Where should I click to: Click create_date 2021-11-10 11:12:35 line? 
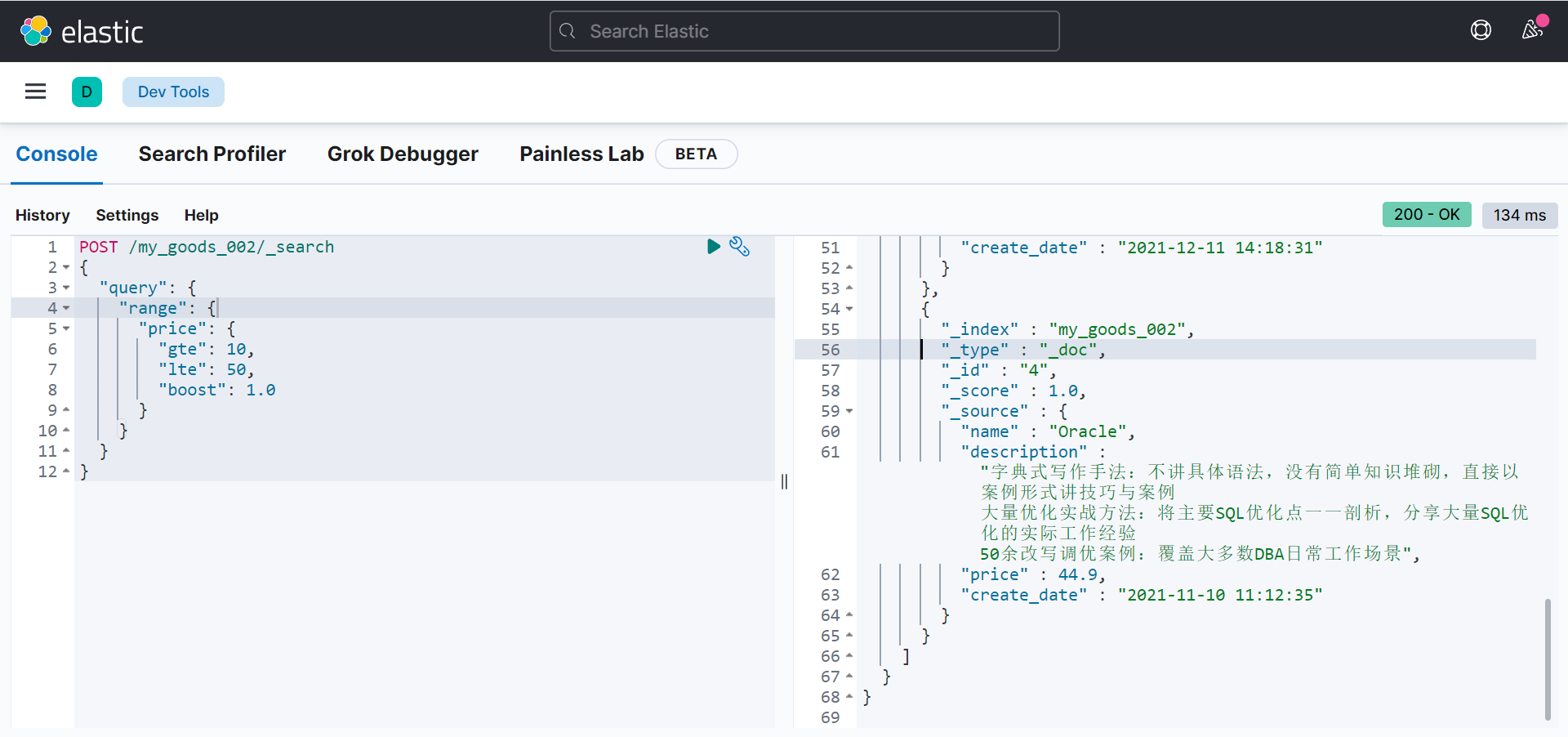click(1142, 595)
